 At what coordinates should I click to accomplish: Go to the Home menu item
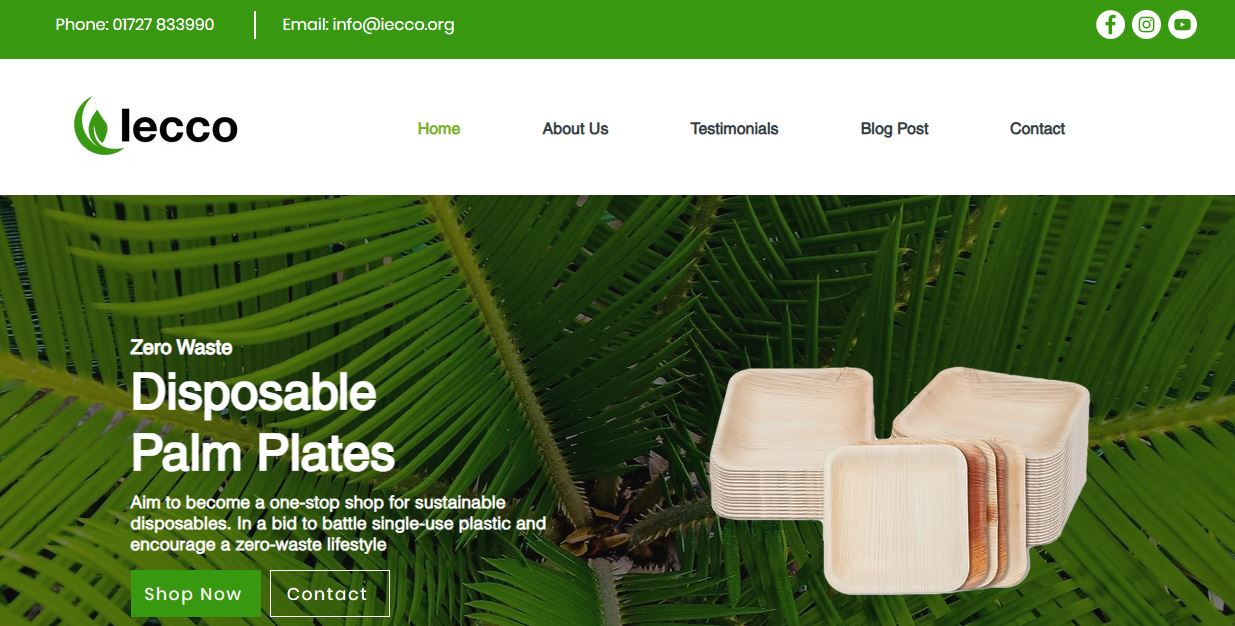point(439,128)
